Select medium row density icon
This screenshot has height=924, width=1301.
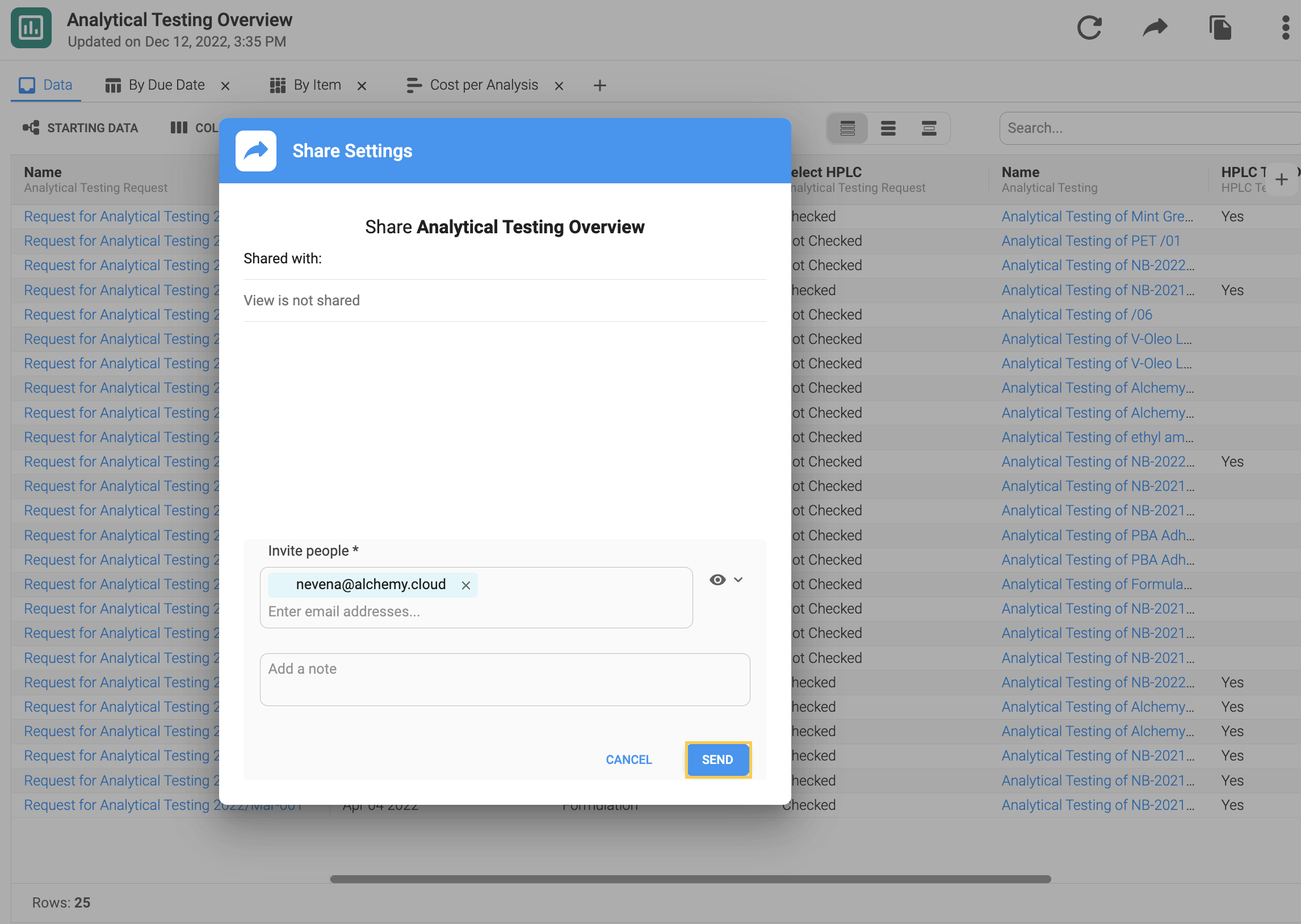(x=888, y=129)
